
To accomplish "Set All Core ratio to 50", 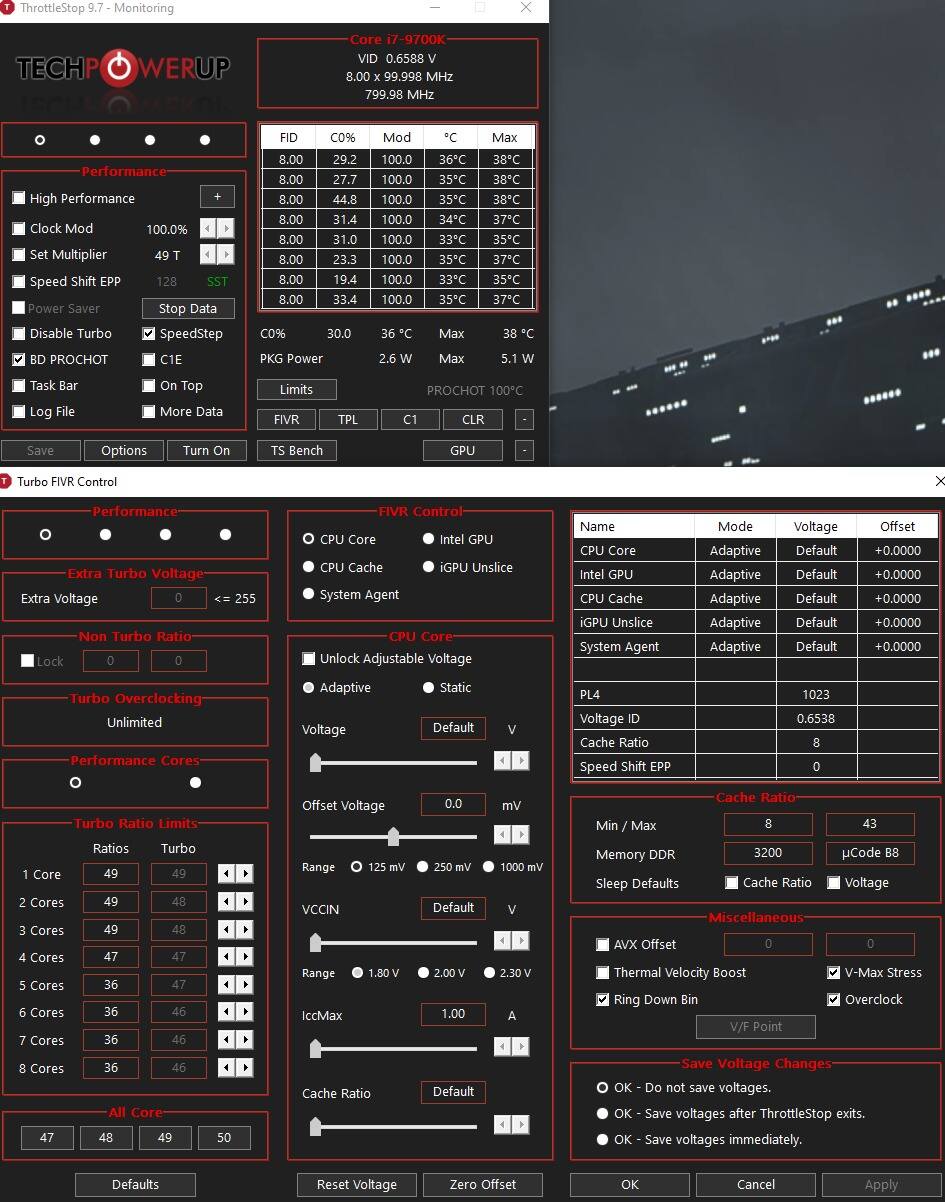I will (x=223, y=1137).
